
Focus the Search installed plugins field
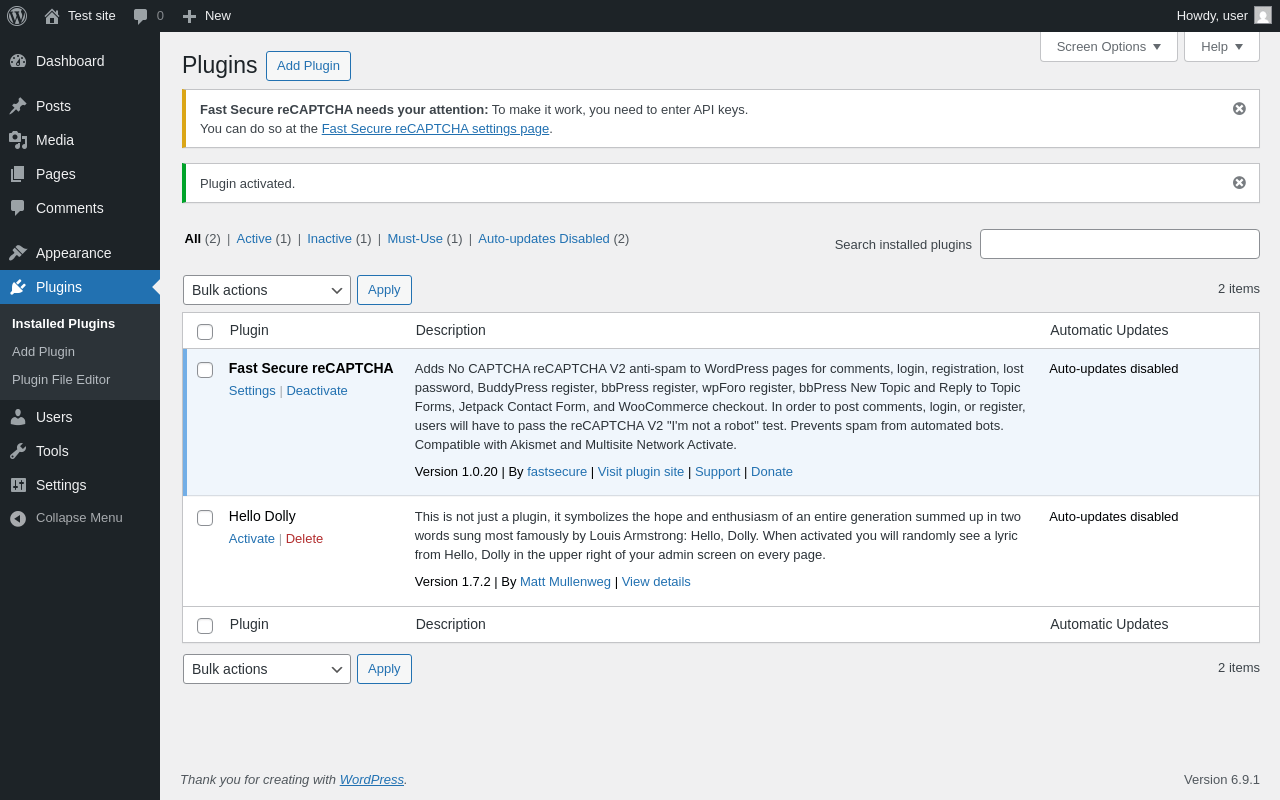click(x=1119, y=244)
